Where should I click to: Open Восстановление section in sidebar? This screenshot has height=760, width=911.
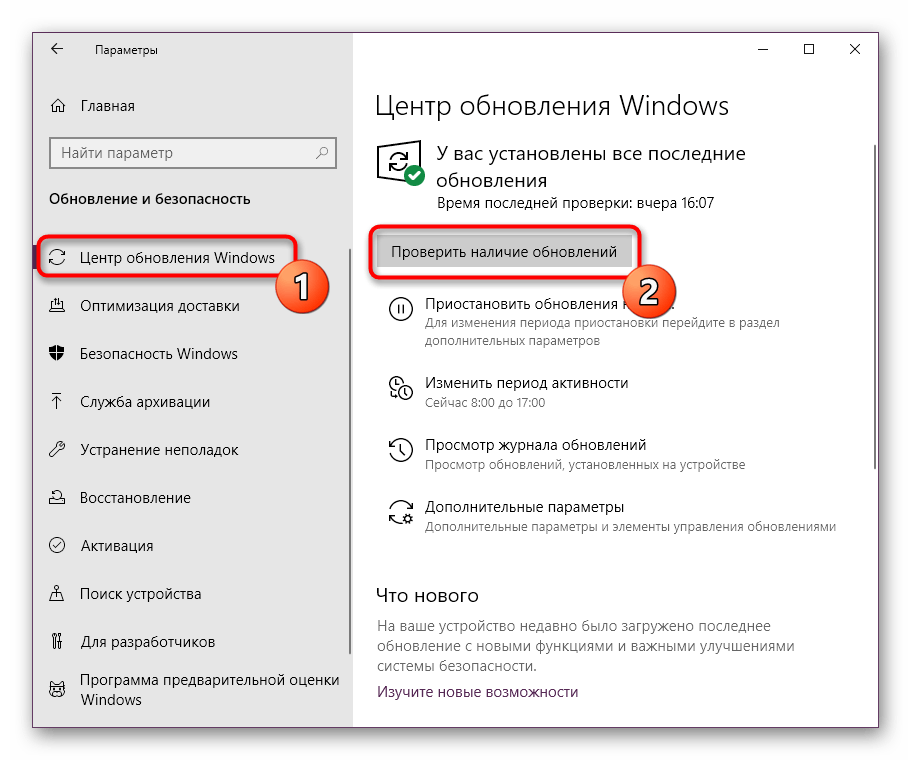[135, 498]
